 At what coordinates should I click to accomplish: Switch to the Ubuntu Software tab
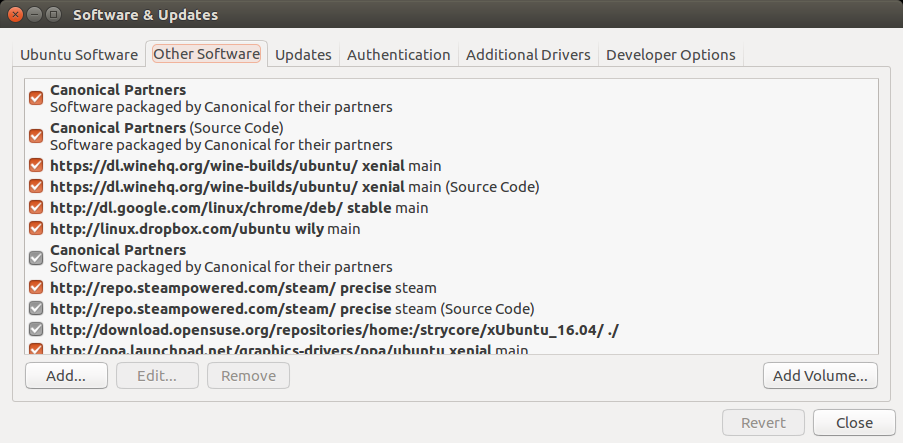tap(79, 55)
